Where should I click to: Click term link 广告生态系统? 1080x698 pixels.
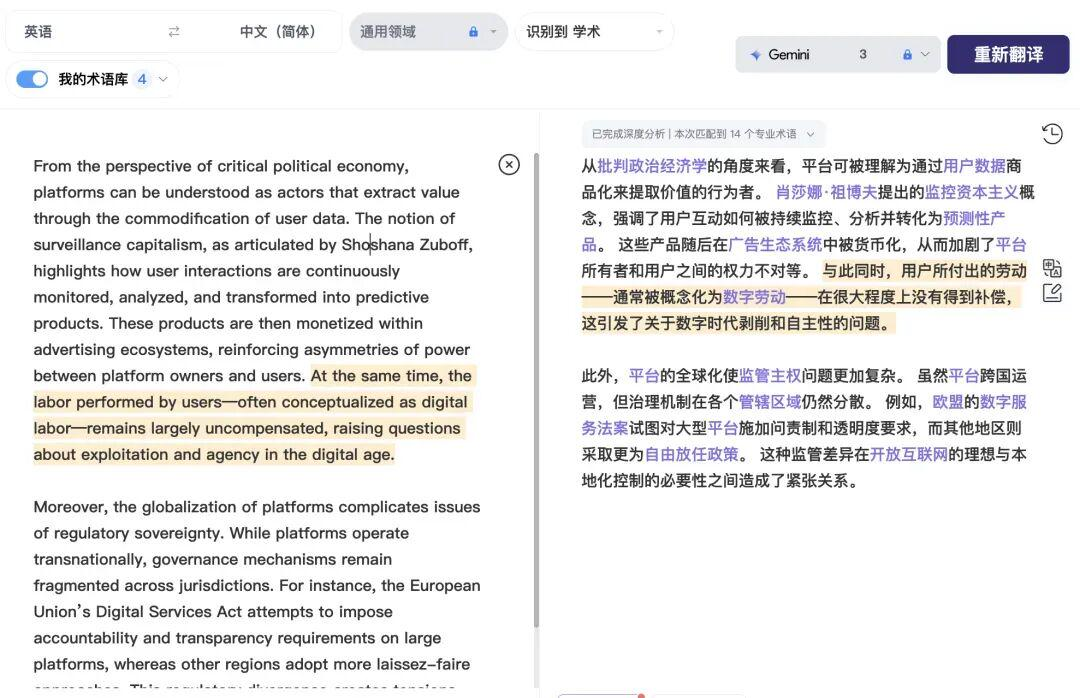click(775, 245)
